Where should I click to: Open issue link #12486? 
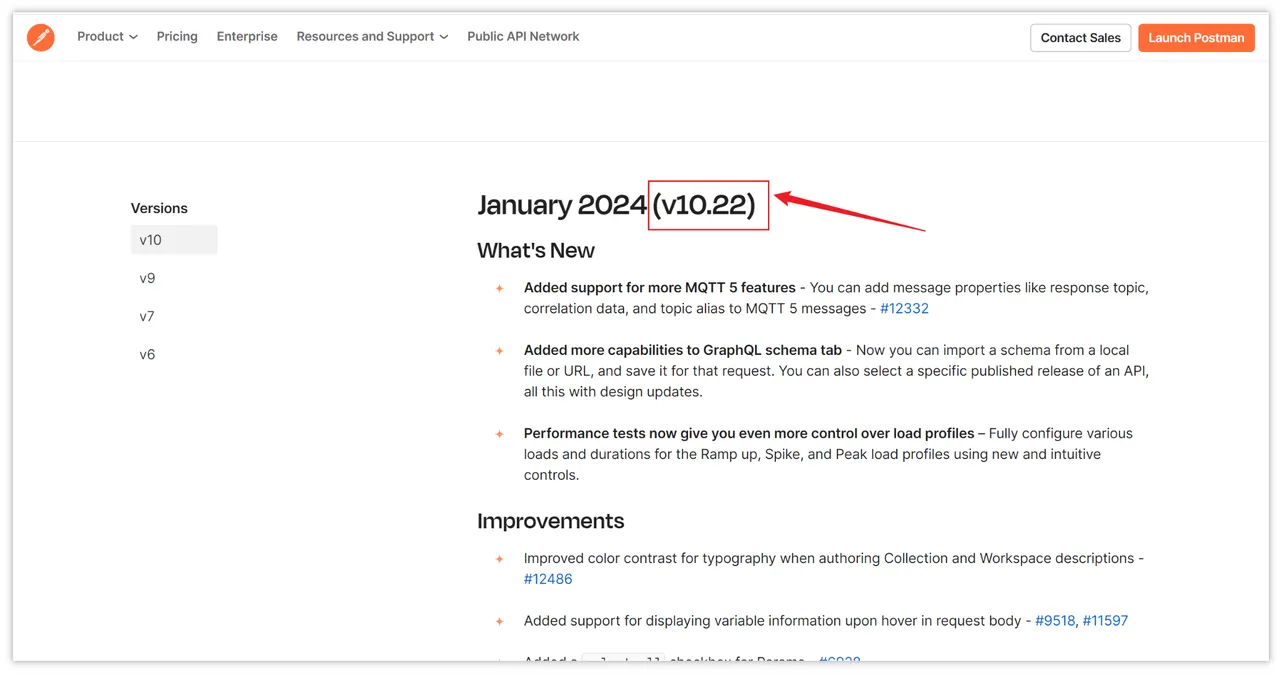pyautogui.click(x=548, y=579)
